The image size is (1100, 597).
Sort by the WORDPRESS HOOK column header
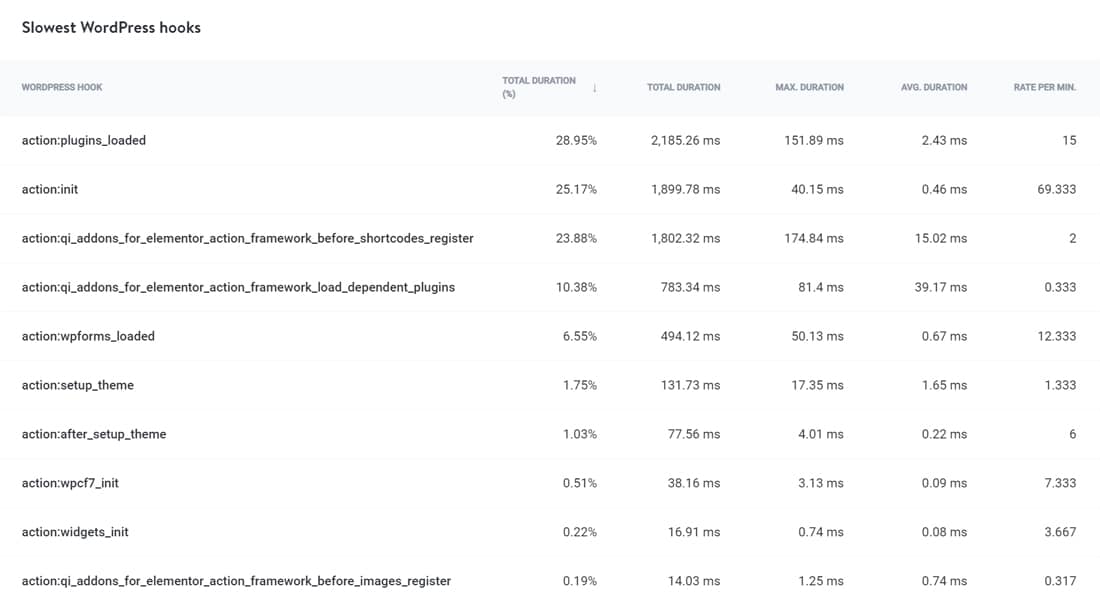click(62, 87)
